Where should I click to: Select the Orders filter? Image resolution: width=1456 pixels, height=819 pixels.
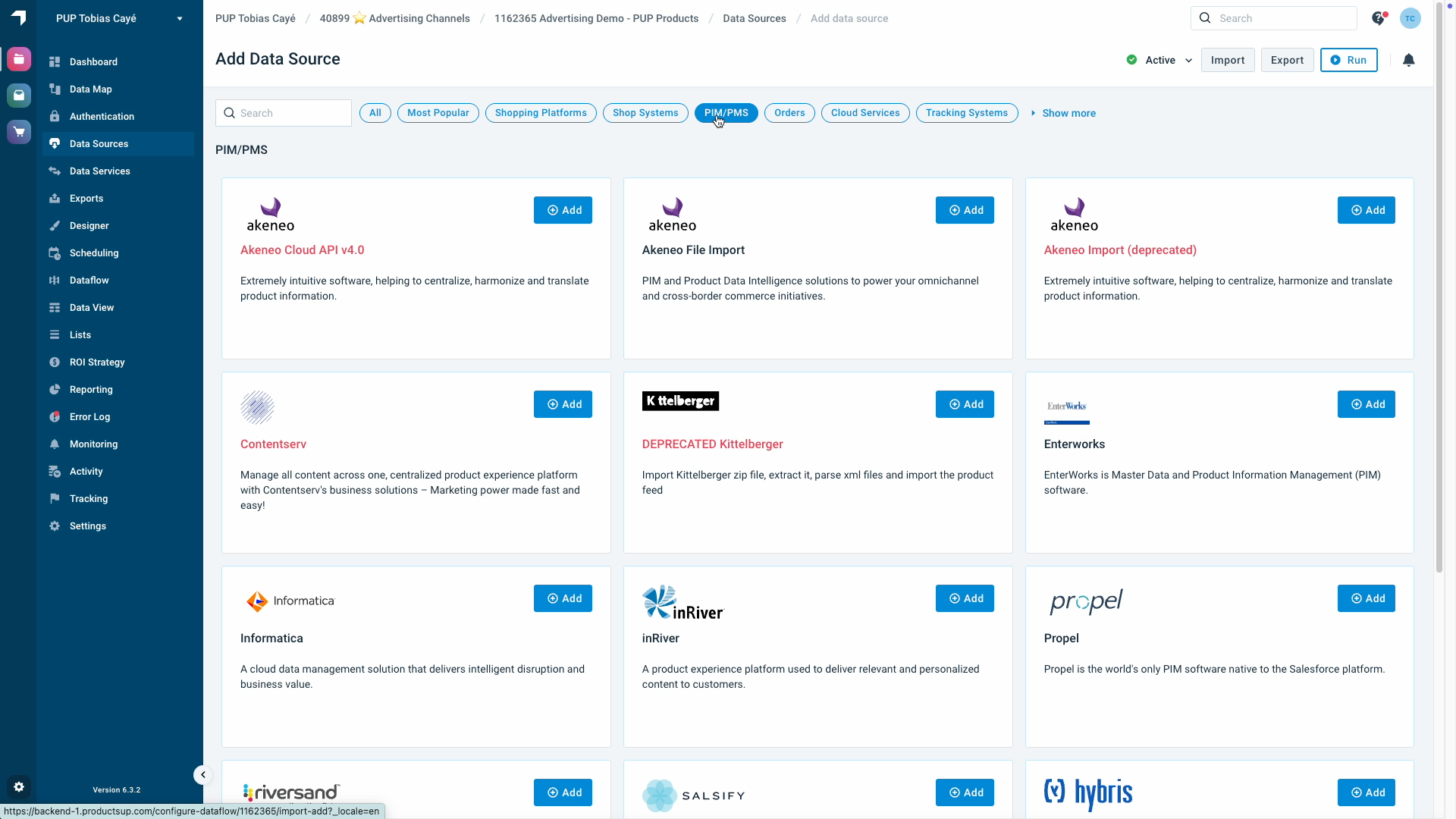click(x=789, y=113)
